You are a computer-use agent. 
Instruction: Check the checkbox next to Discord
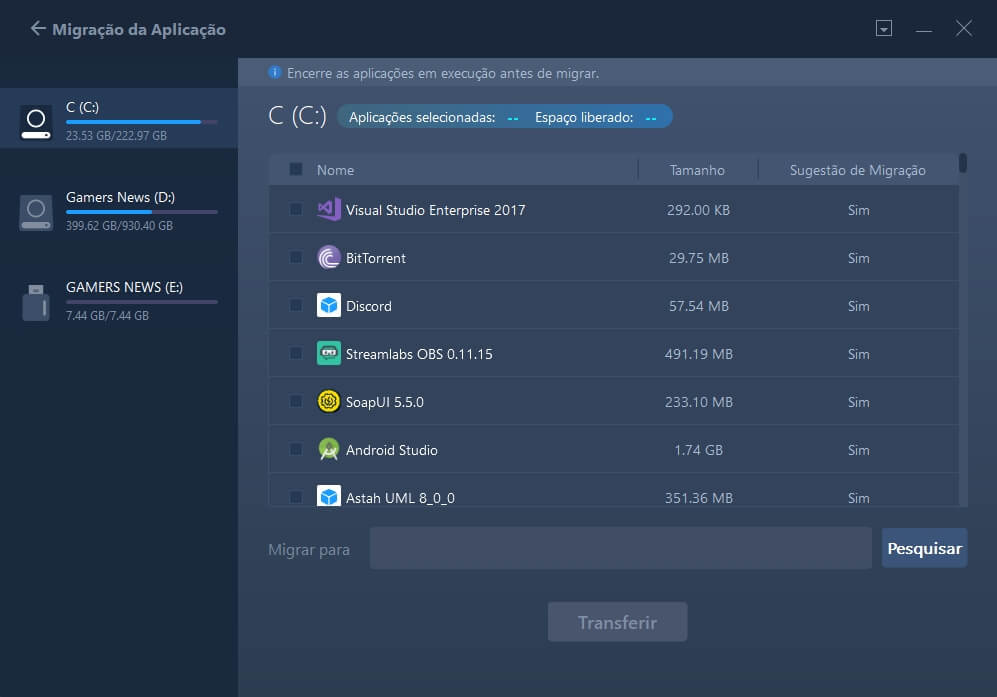[295, 305]
